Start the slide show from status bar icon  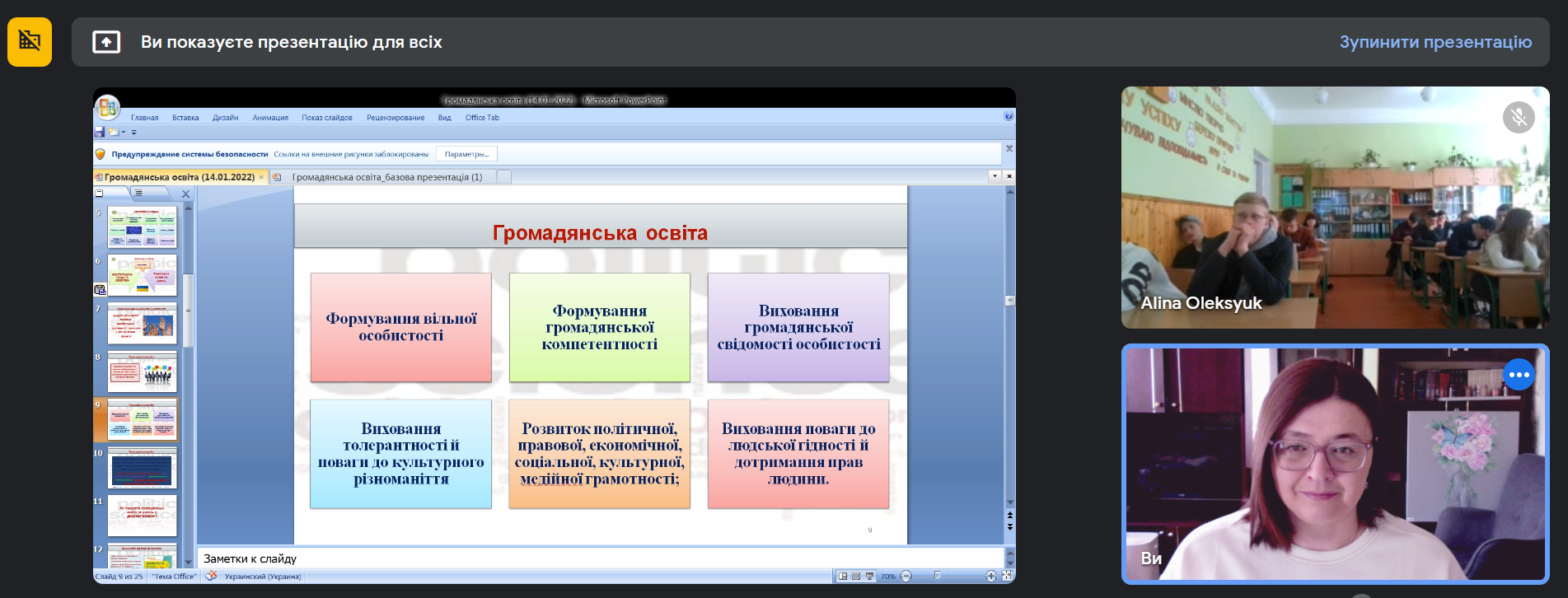pyautogui.click(x=869, y=577)
